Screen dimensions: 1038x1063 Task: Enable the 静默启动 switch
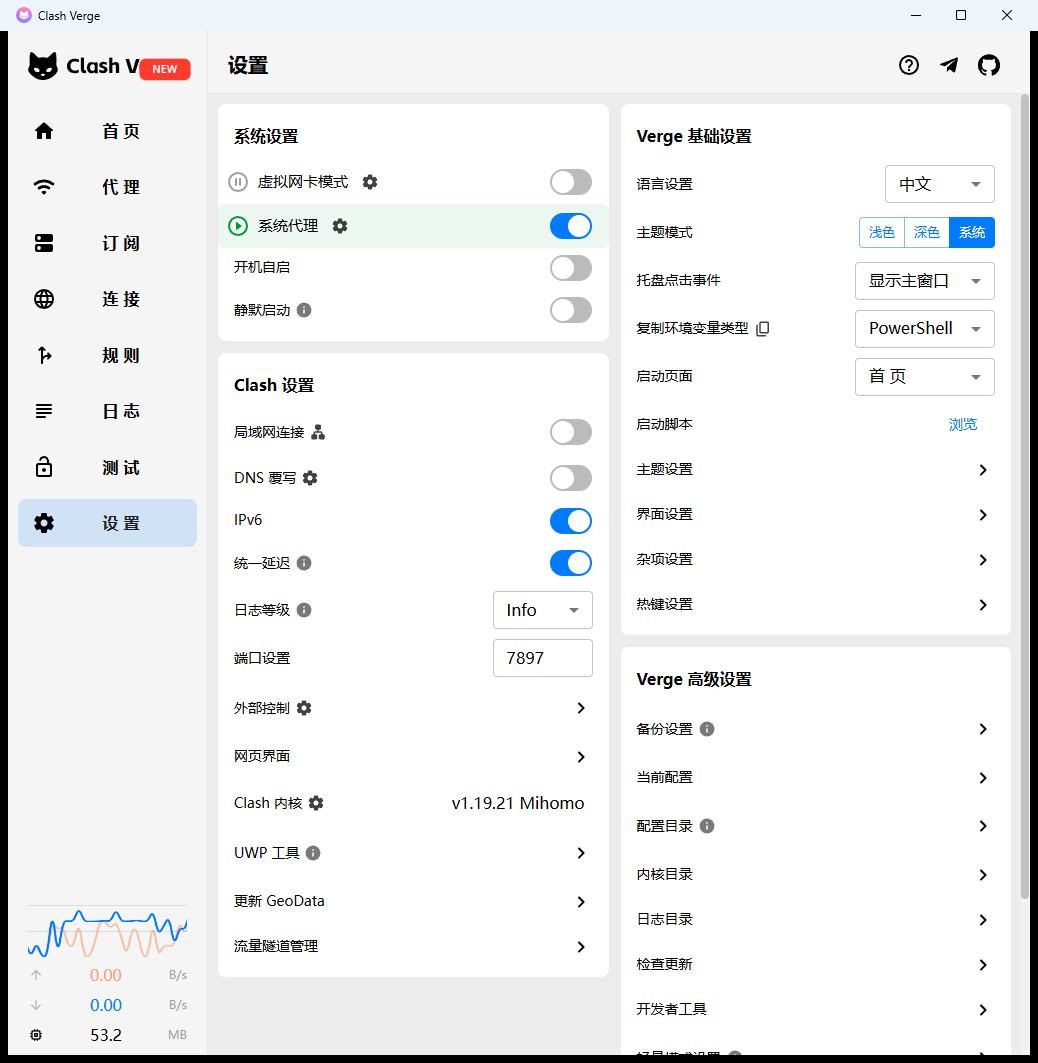point(571,310)
